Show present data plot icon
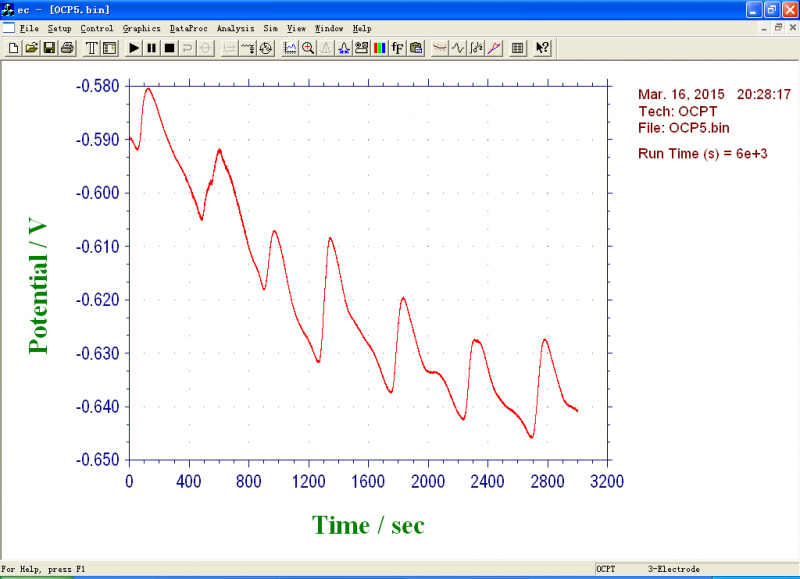 [x=290, y=48]
